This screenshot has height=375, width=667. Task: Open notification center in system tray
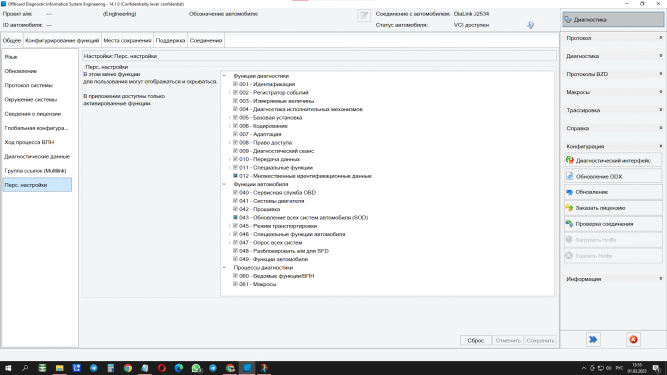point(656,368)
